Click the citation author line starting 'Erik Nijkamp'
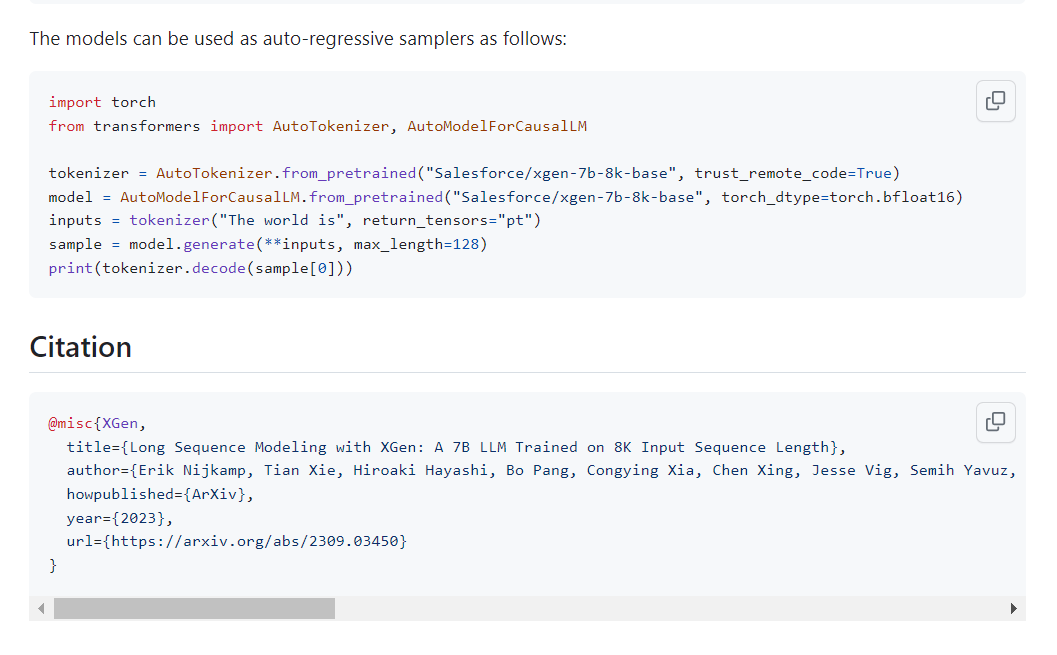The width and height of the screenshot is (1057, 655). tap(541, 470)
